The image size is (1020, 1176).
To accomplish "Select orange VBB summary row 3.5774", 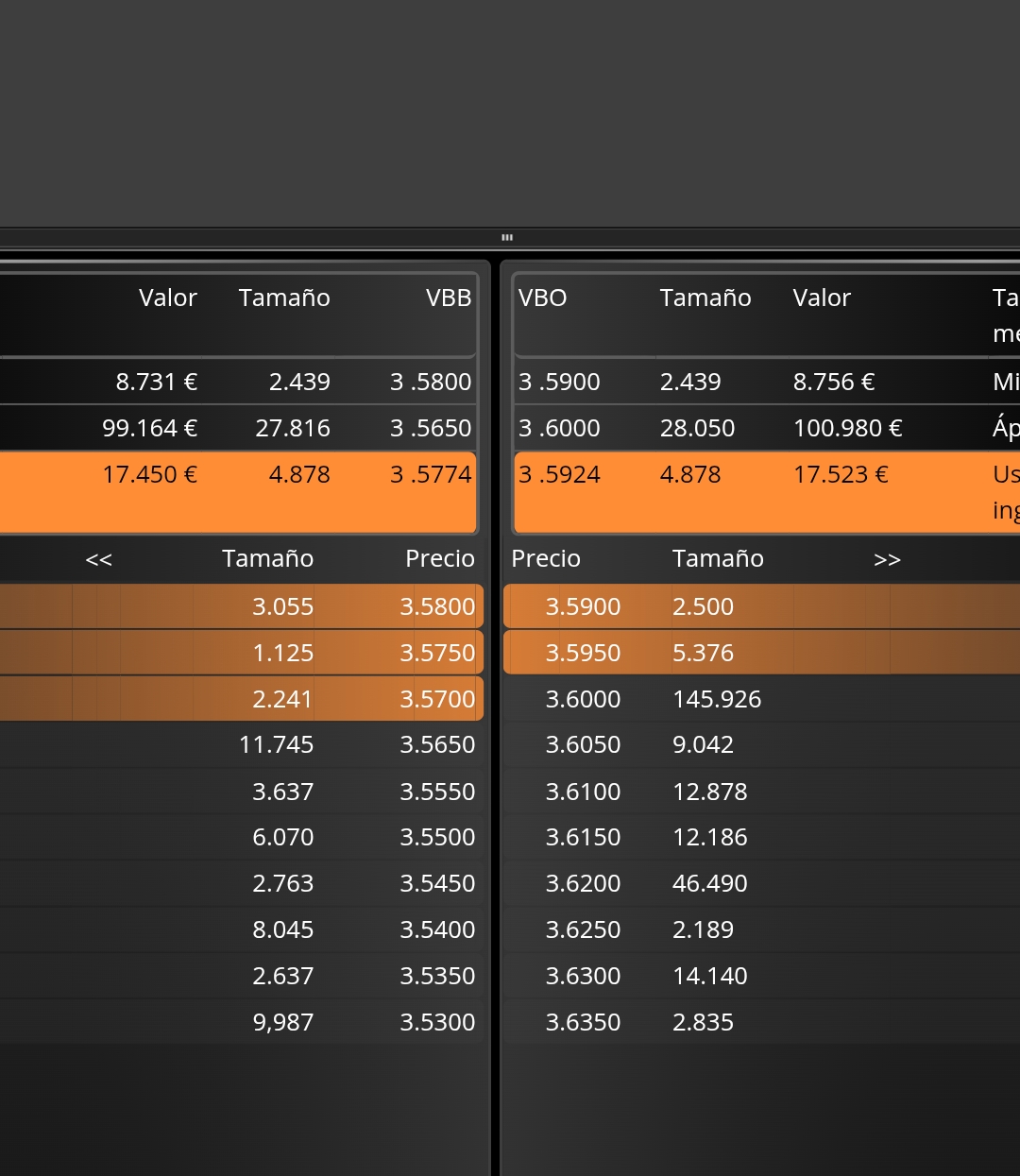I will click(x=238, y=492).
